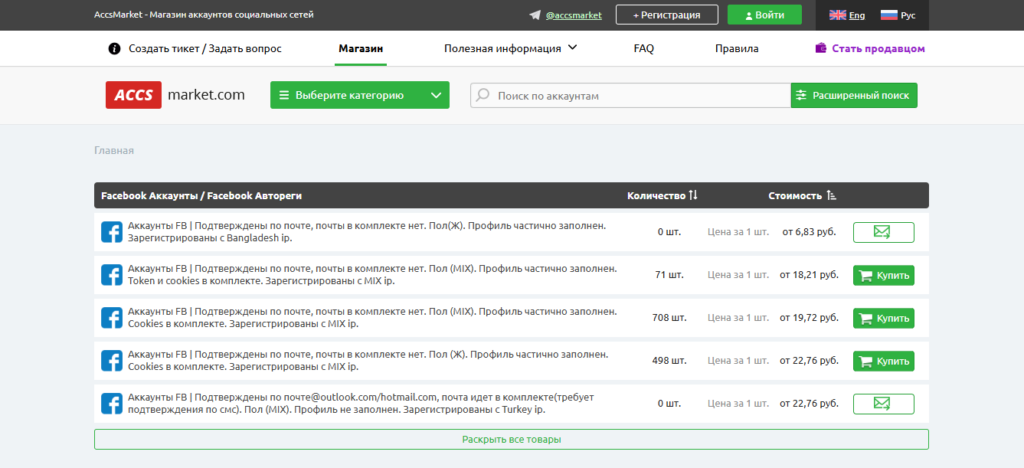Screen dimensions: 1024x468
Task: Click the Регистрация button
Action: point(667,15)
